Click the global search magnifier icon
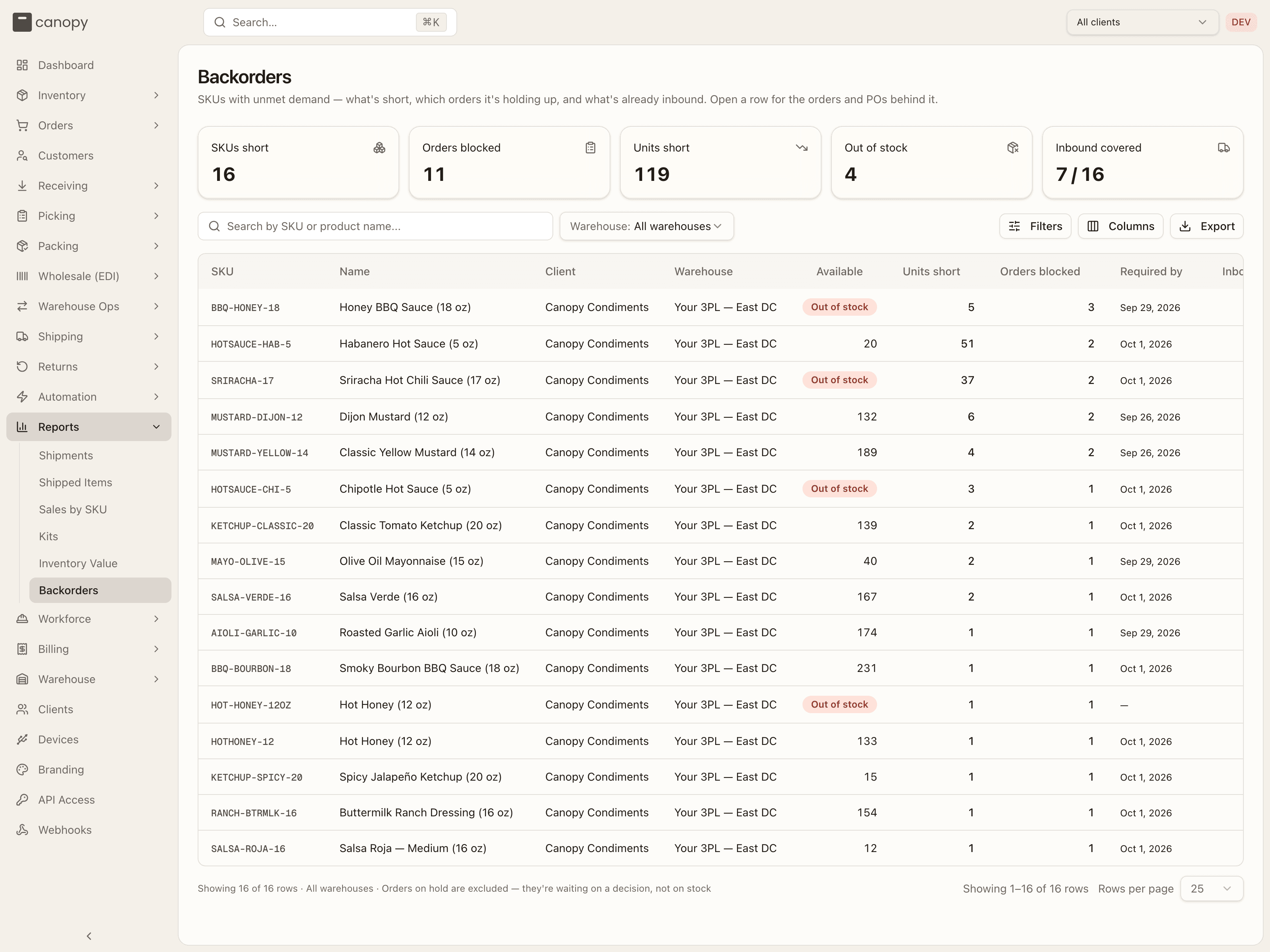Image resolution: width=1270 pixels, height=952 pixels. point(219,22)
